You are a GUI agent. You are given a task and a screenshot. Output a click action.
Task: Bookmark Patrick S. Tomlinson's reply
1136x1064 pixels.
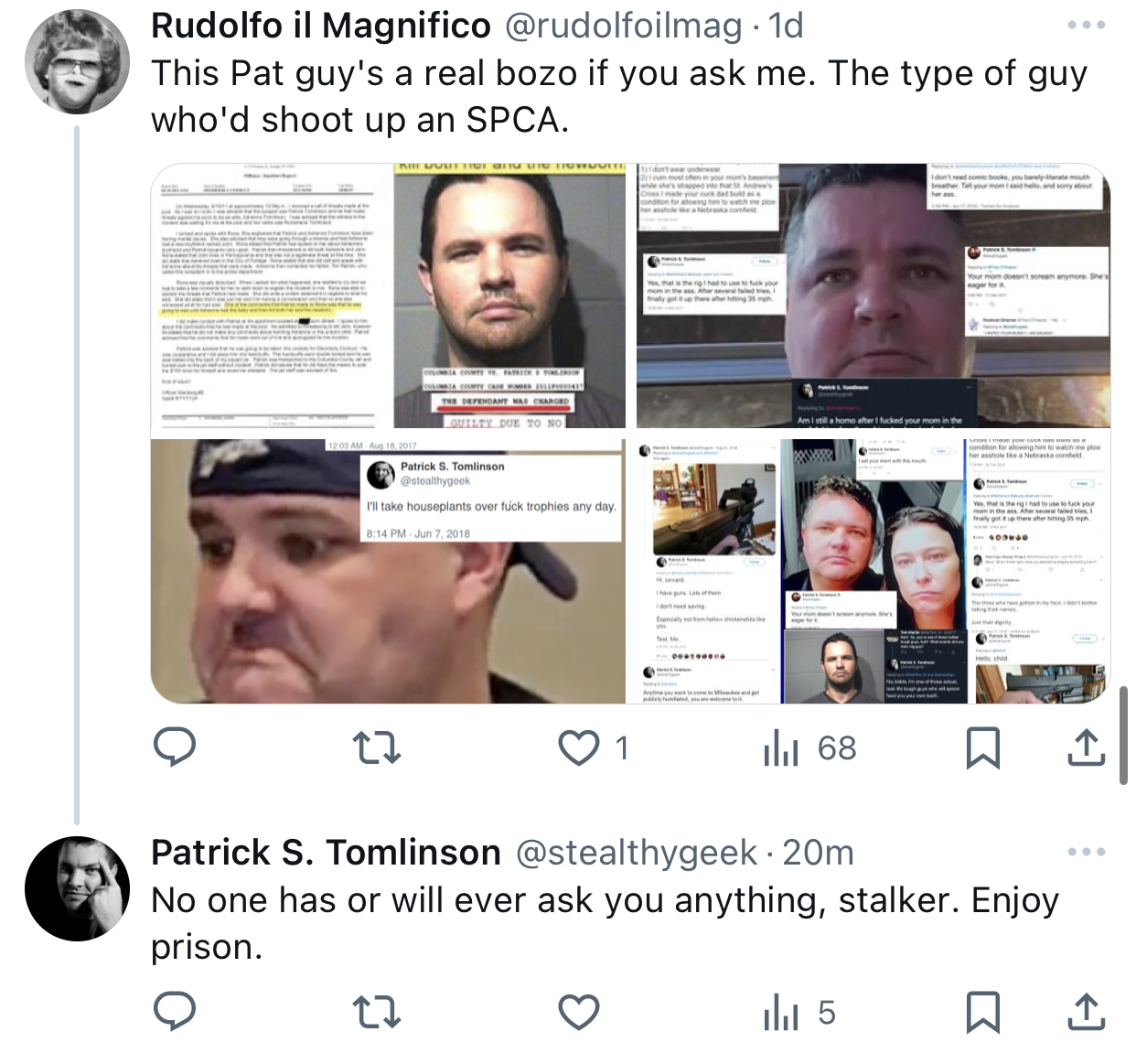983,1012
